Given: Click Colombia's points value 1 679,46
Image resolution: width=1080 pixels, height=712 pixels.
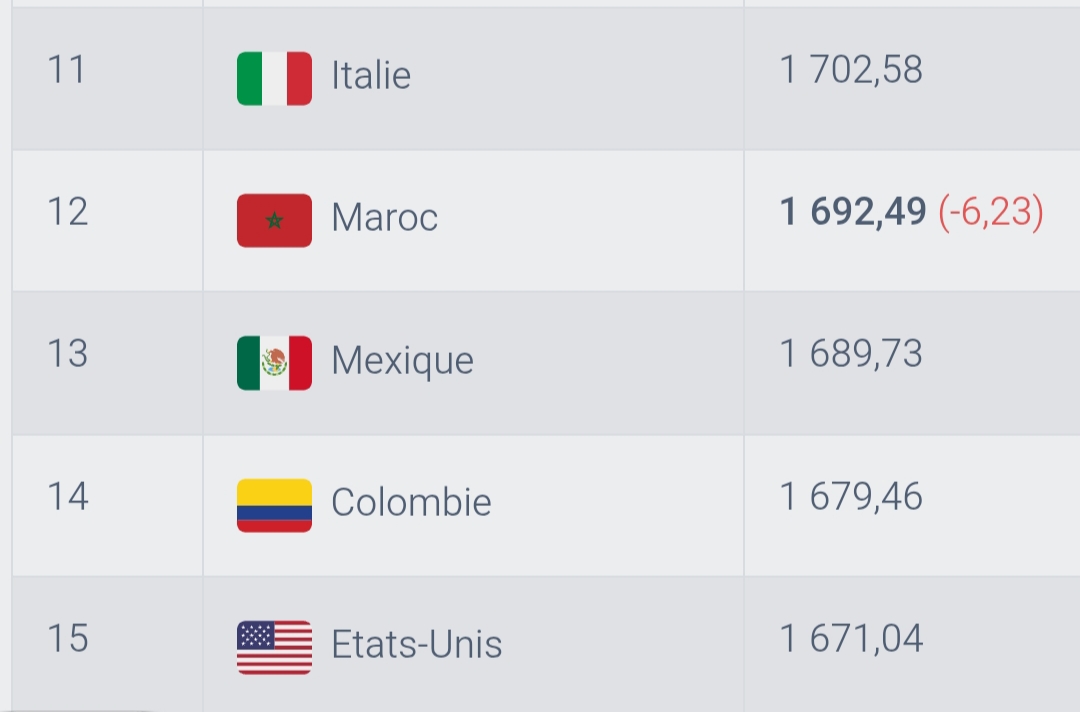Looking at the screenshot, I should click(x=851, y=496).
